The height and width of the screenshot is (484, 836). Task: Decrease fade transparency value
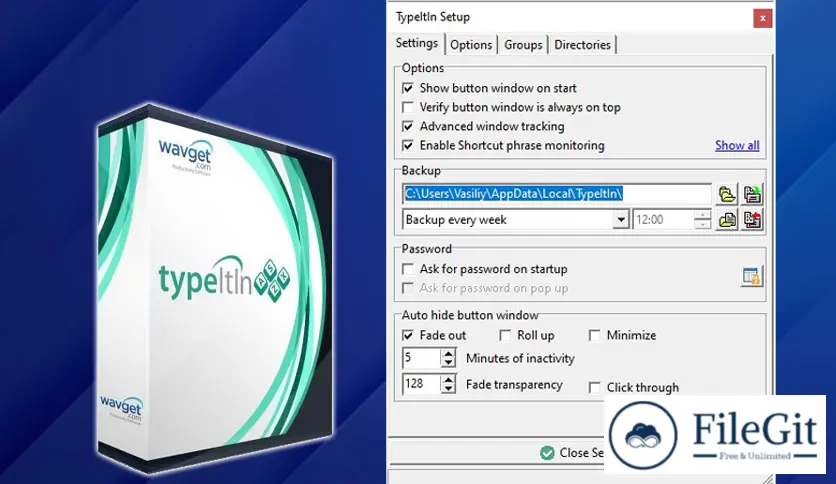(448, 389)
